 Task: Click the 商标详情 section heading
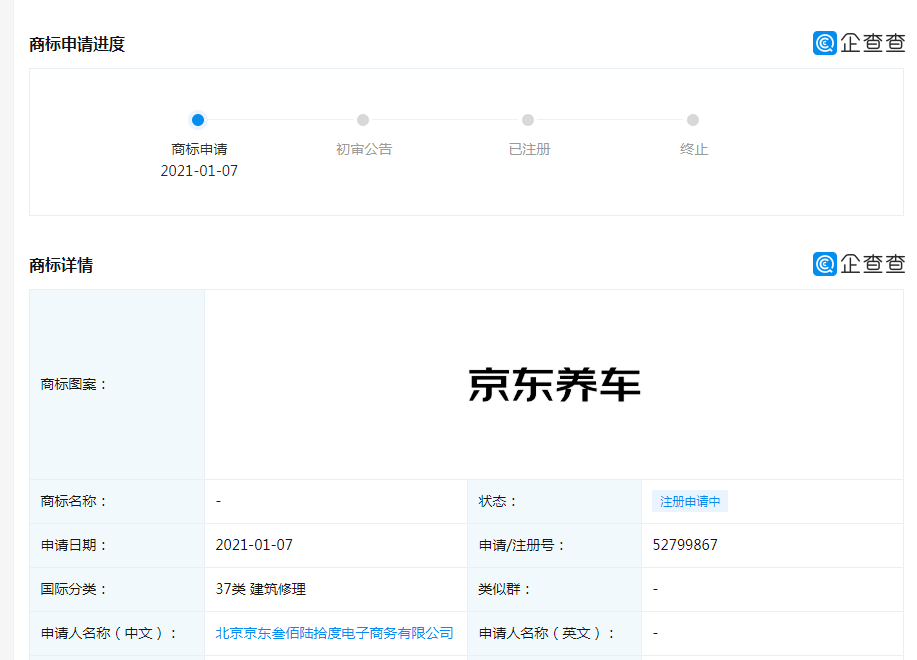coord(61,265)
